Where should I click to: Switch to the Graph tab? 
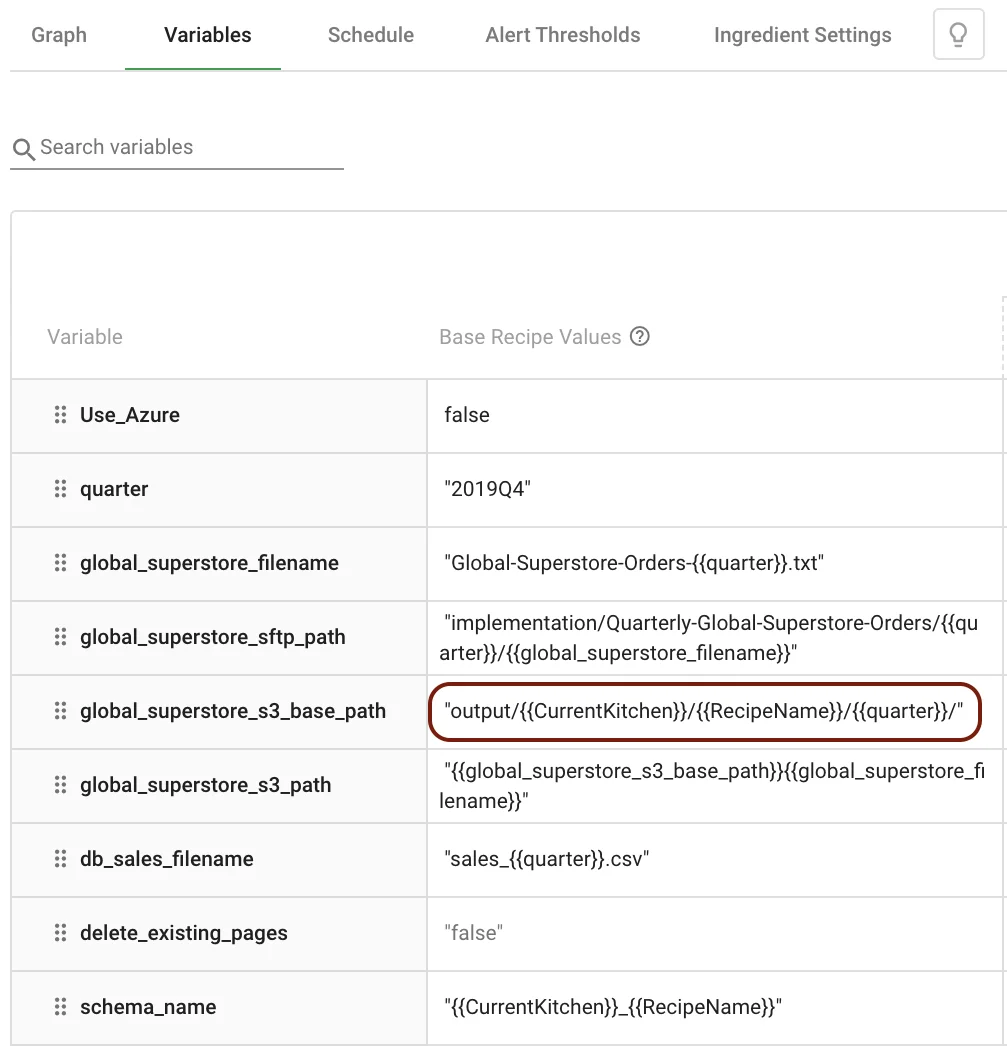[x=58, y=34]
